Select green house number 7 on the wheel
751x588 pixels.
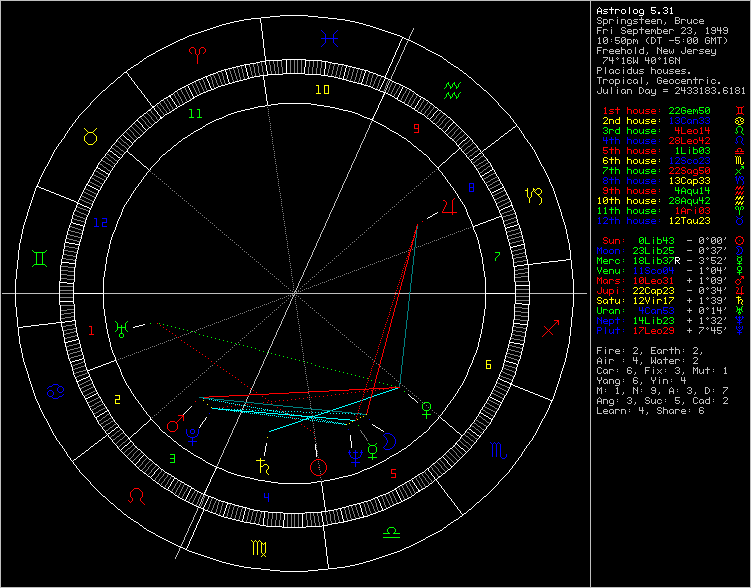tap(497, 257)
